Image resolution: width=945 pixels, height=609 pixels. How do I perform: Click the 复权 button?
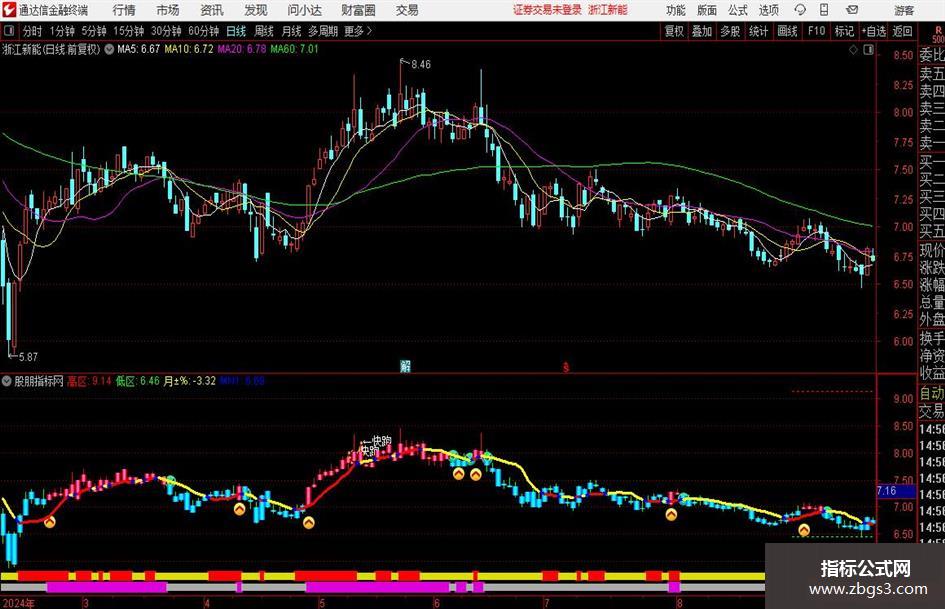pos(674,31)
